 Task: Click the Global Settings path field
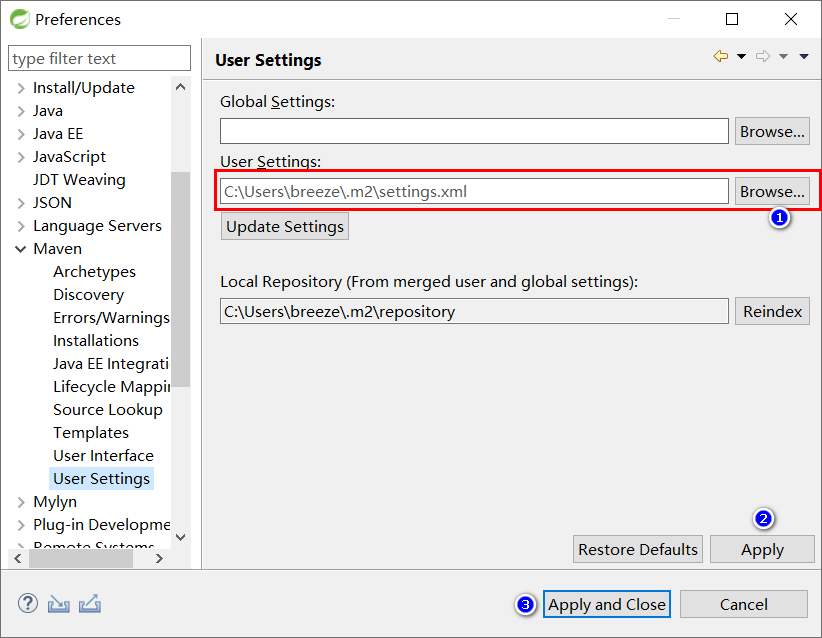(474, 131)
